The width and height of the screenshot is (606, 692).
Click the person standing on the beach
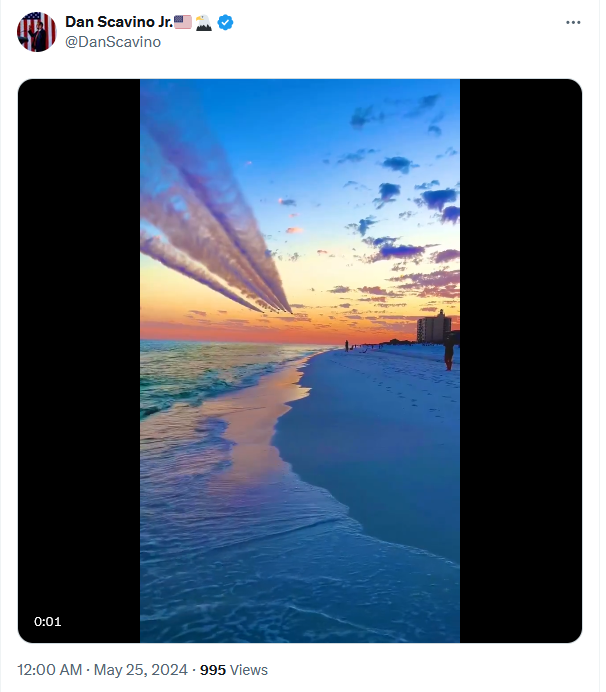pyautogui.click(x=448, y=353)
